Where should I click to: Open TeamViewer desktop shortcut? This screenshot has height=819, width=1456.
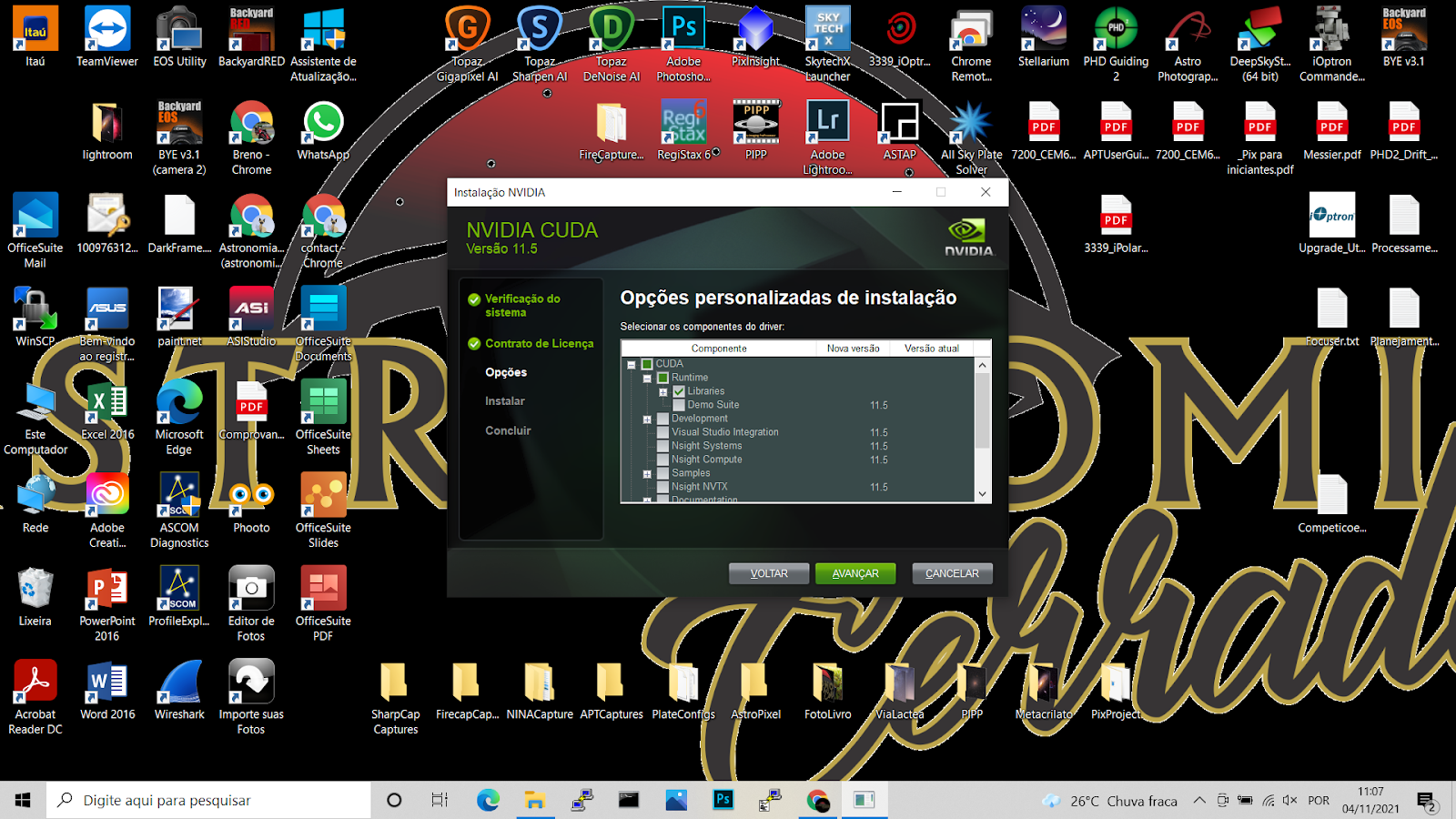point(107,36)
